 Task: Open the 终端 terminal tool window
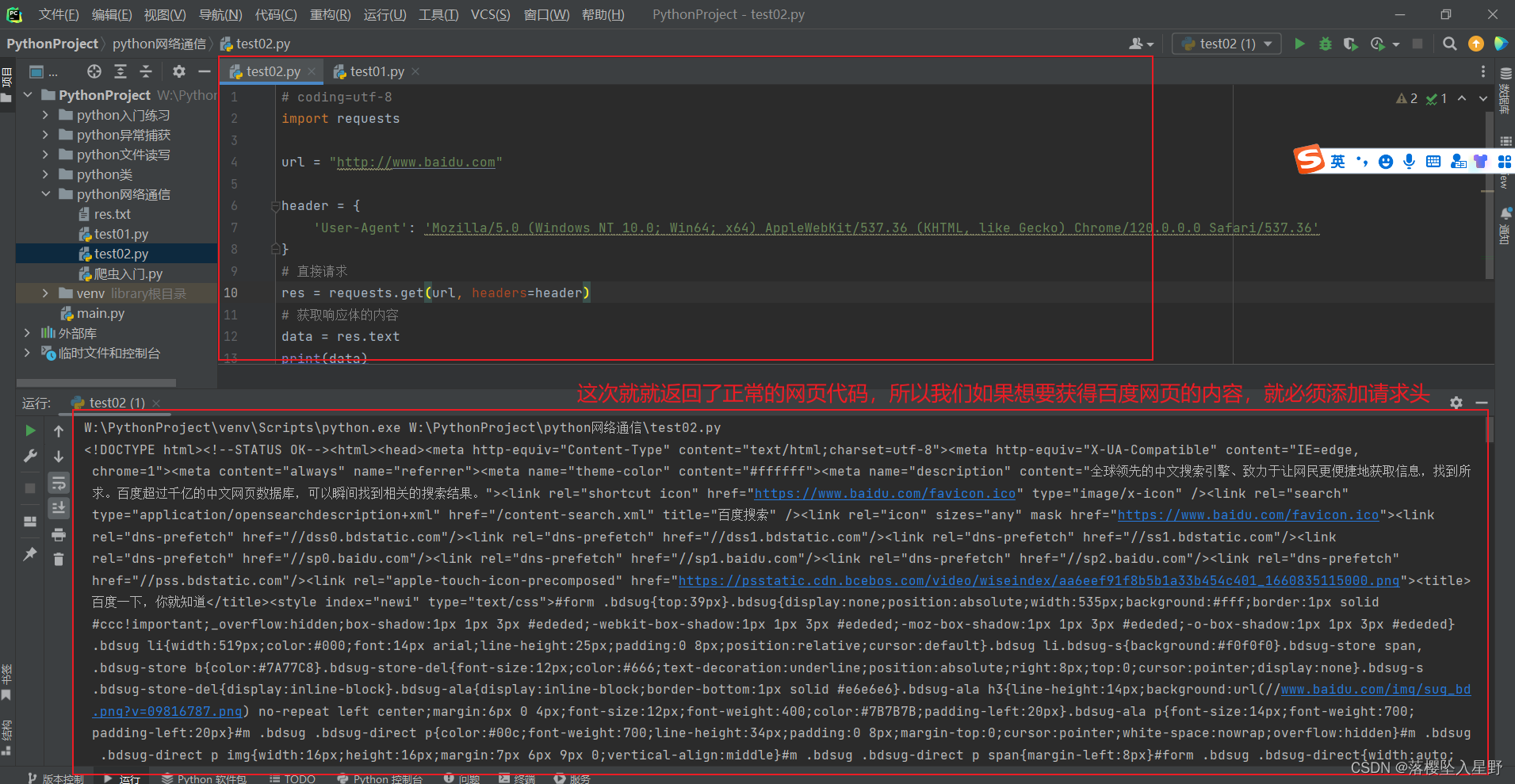(x=517, y=778)
